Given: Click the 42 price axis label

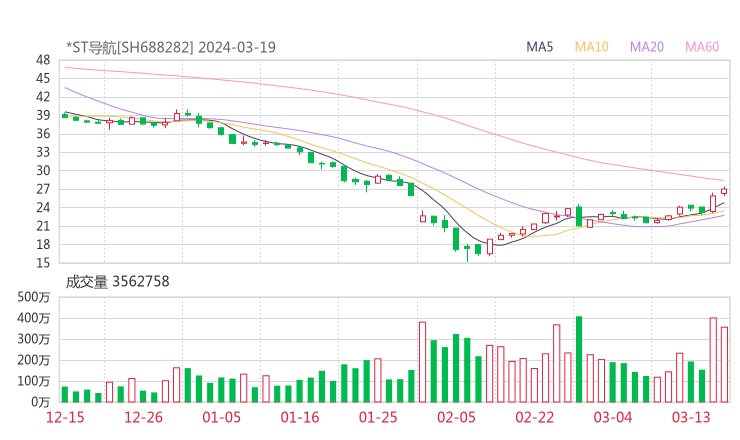Looking at the screenshot, I should [x=43, y=97].
